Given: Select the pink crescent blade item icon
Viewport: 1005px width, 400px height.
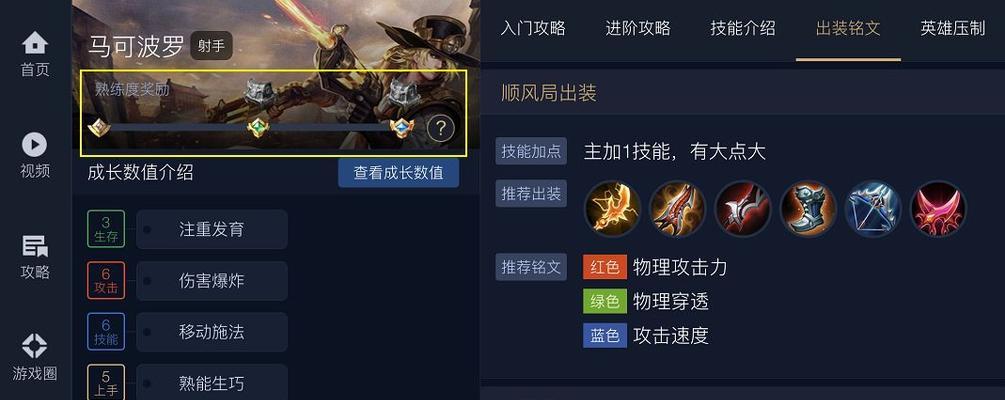Looking at the screenshot, I should (x=938, y=209).
